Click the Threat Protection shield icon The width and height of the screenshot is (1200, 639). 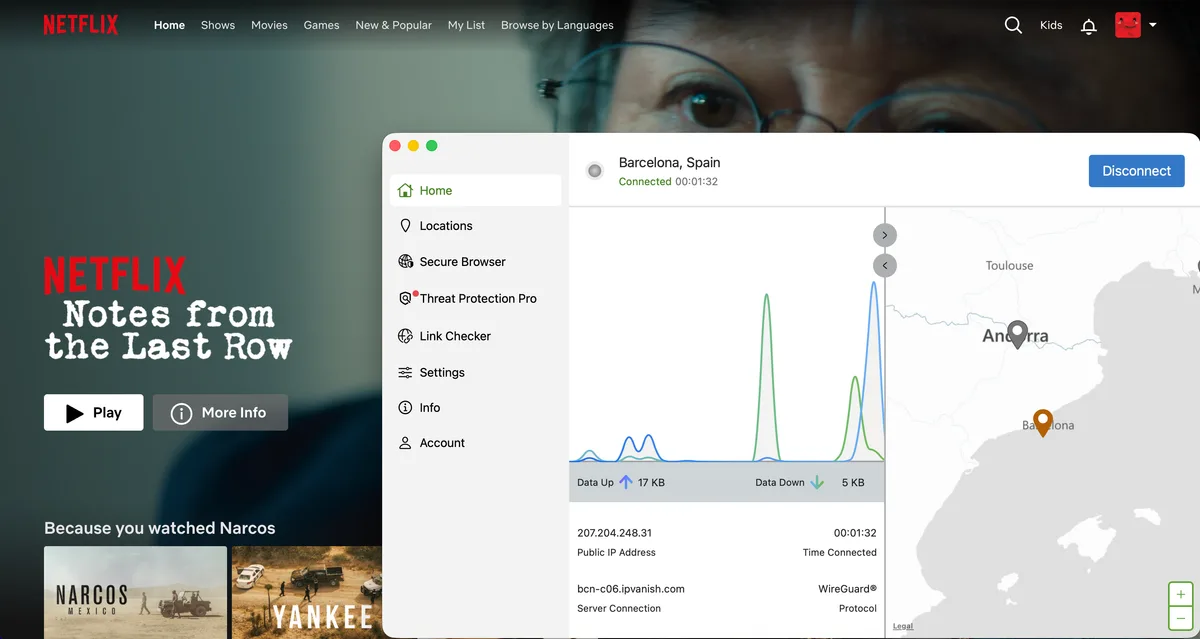[405, 298]
